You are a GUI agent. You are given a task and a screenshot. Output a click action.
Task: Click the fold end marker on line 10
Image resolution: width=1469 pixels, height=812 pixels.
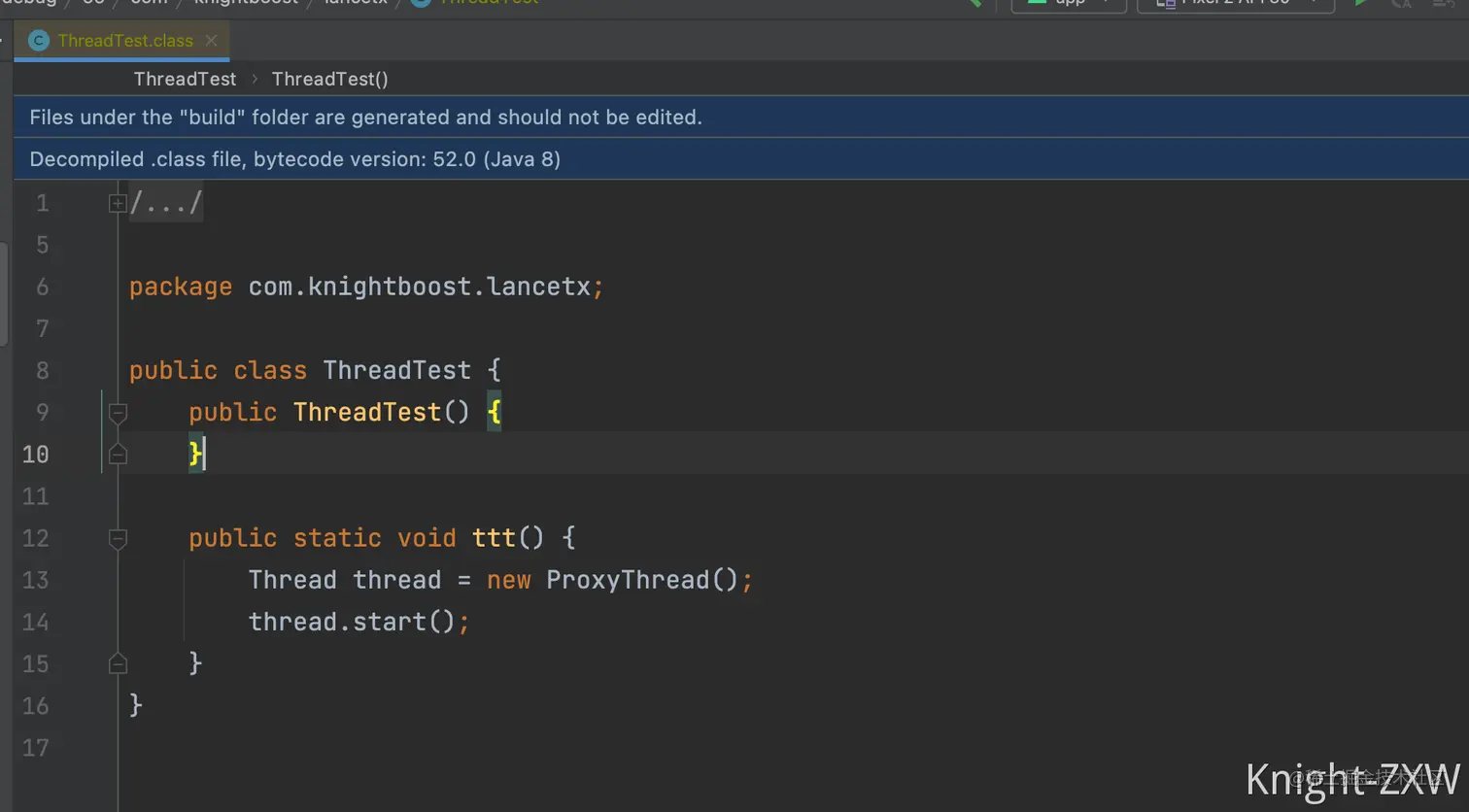pos(118,454)
